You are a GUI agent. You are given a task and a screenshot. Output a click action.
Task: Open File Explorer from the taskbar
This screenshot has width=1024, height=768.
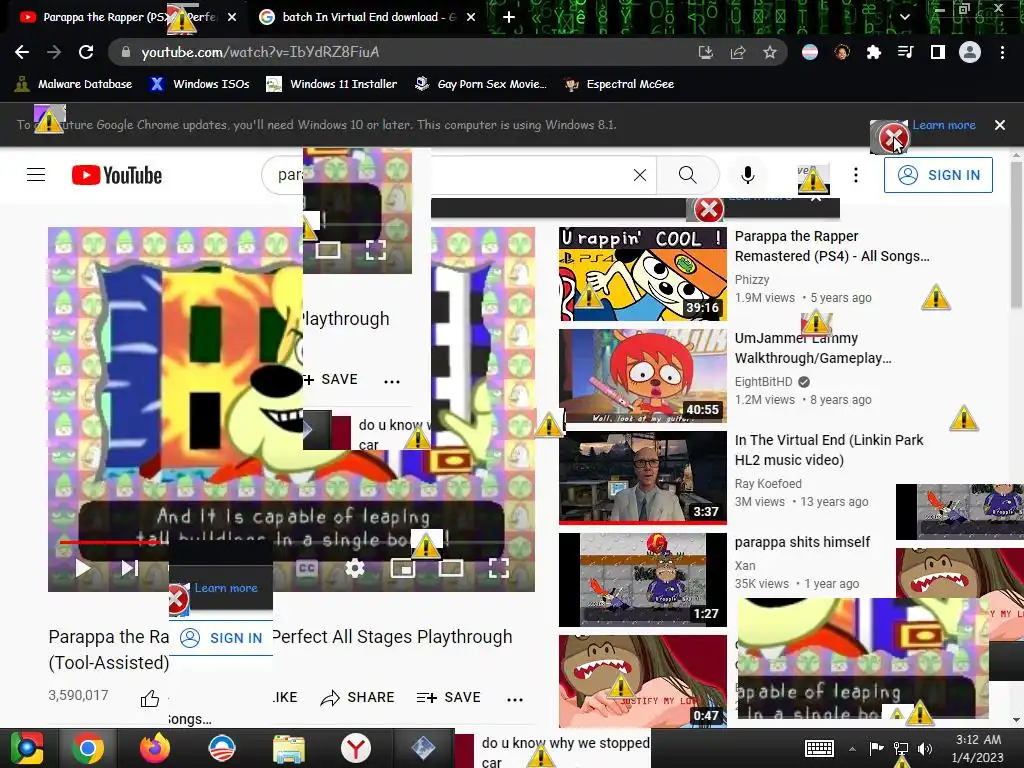pyautogui.click(x=289, y=748)
